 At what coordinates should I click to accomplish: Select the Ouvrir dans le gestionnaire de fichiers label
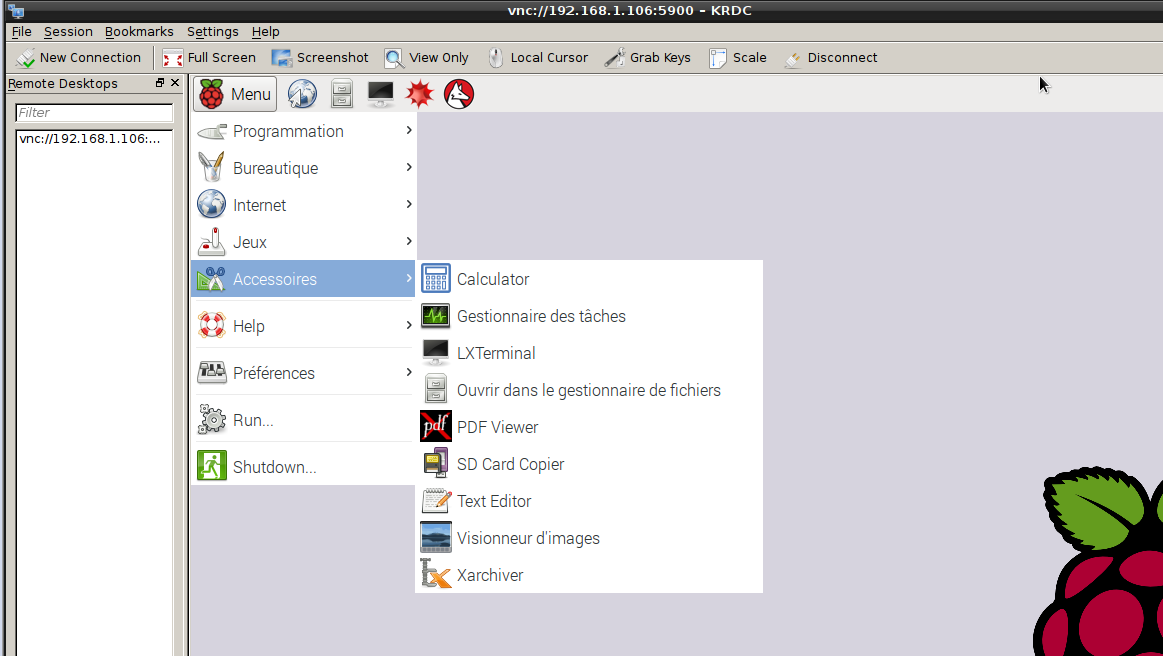(x=589, y=390)
